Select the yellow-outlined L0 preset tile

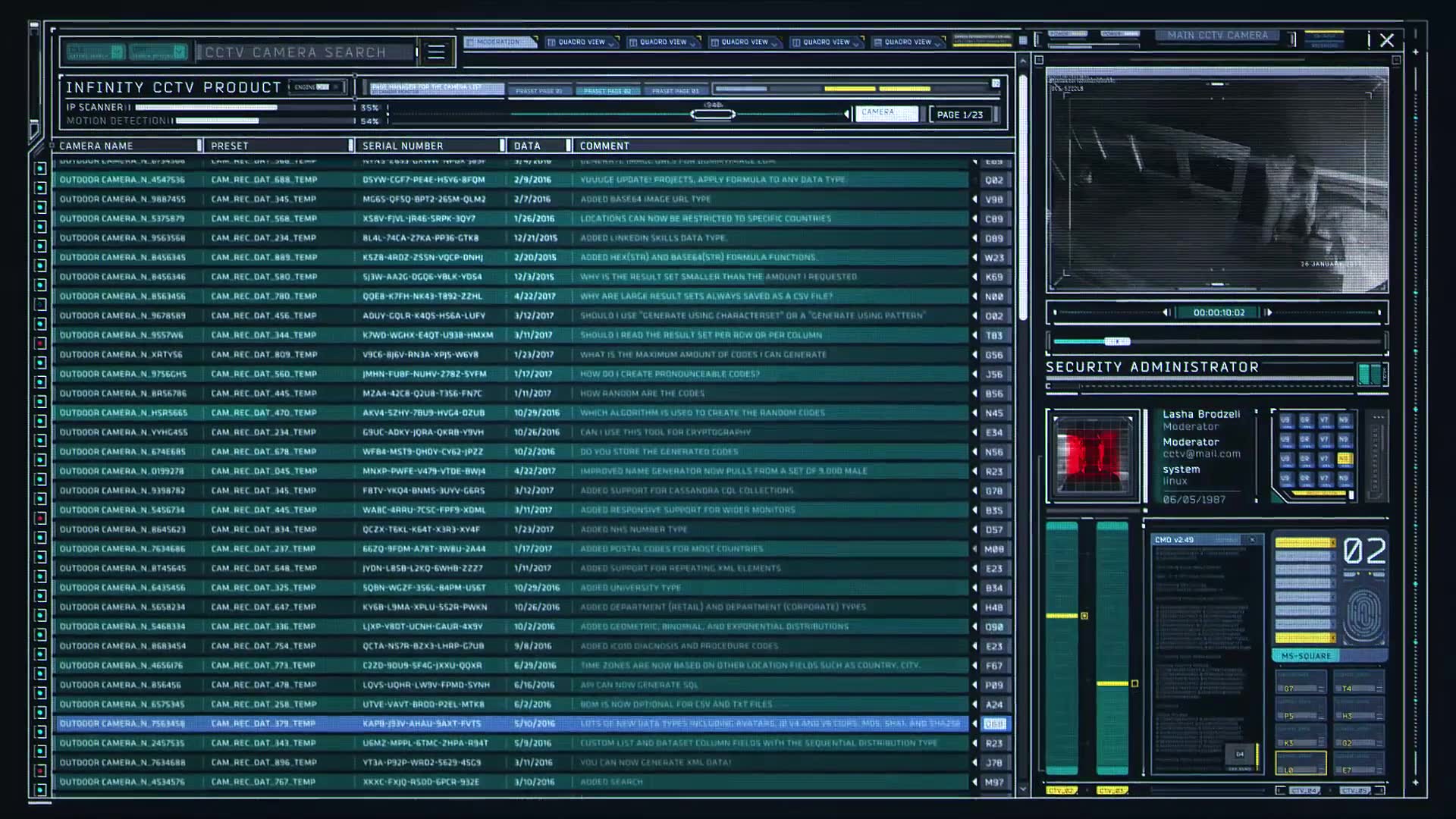[x=1301, y=763]
